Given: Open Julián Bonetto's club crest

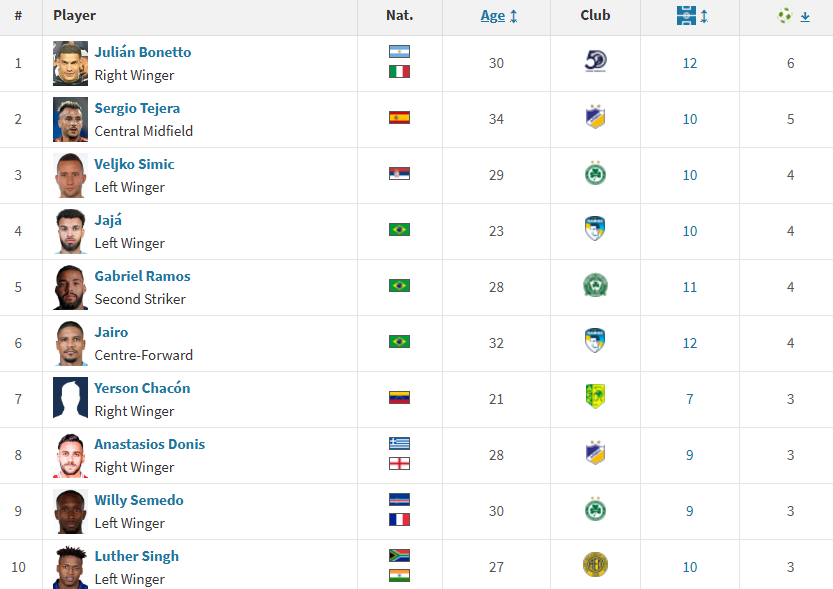Looking at the screenshot, I should [596, 62].
